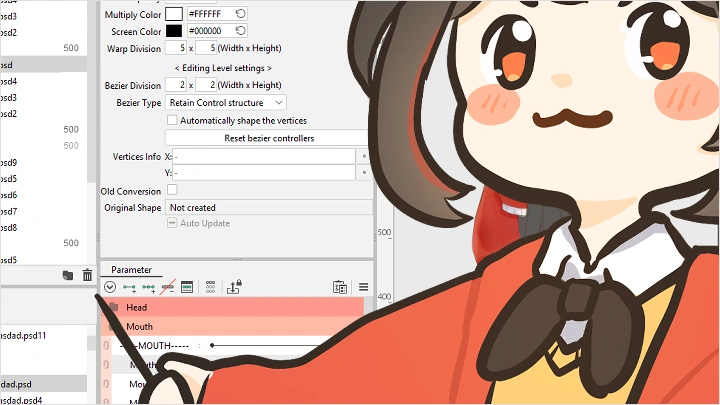720x405 pixels.
Task: Enable Automatically shape the vertices
Action: pyautogui.click(x=172, y=120)
